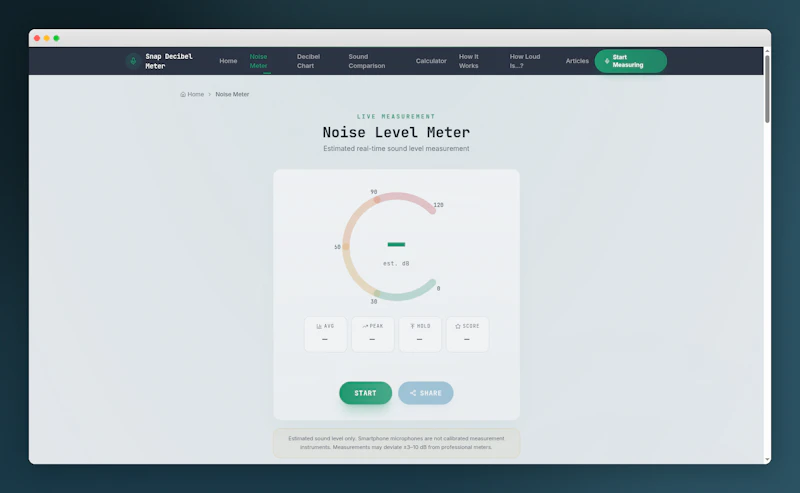
Task: Click the HOLD stat card
Action: tap(420, 334)
